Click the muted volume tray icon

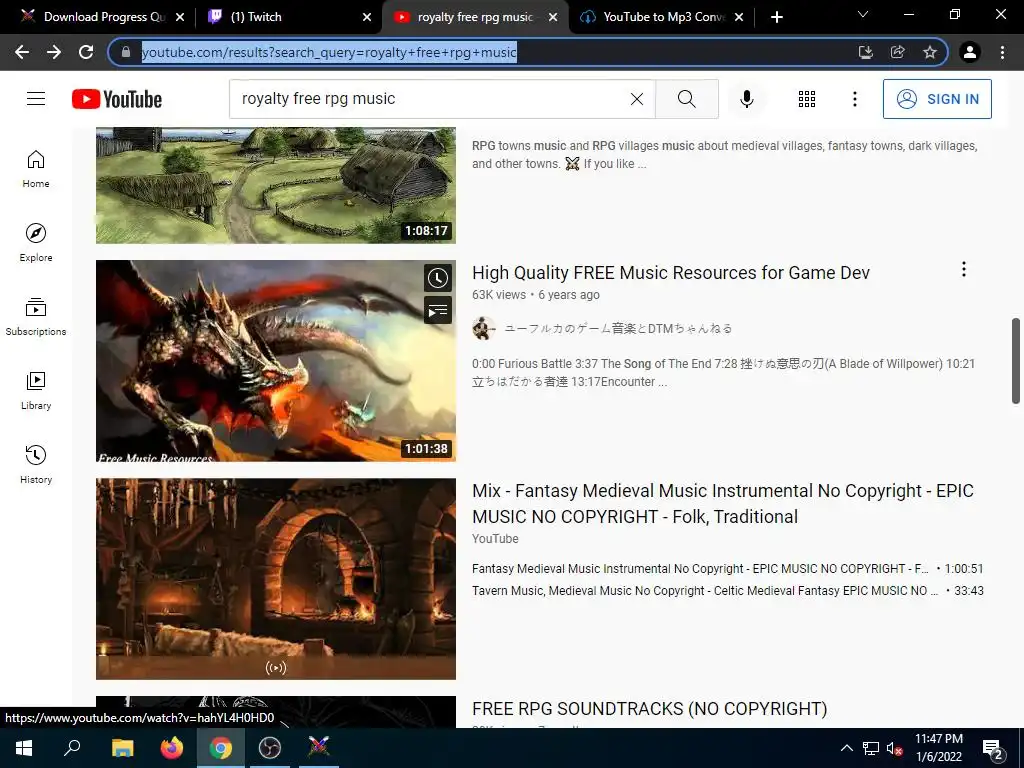click(895, 748)
